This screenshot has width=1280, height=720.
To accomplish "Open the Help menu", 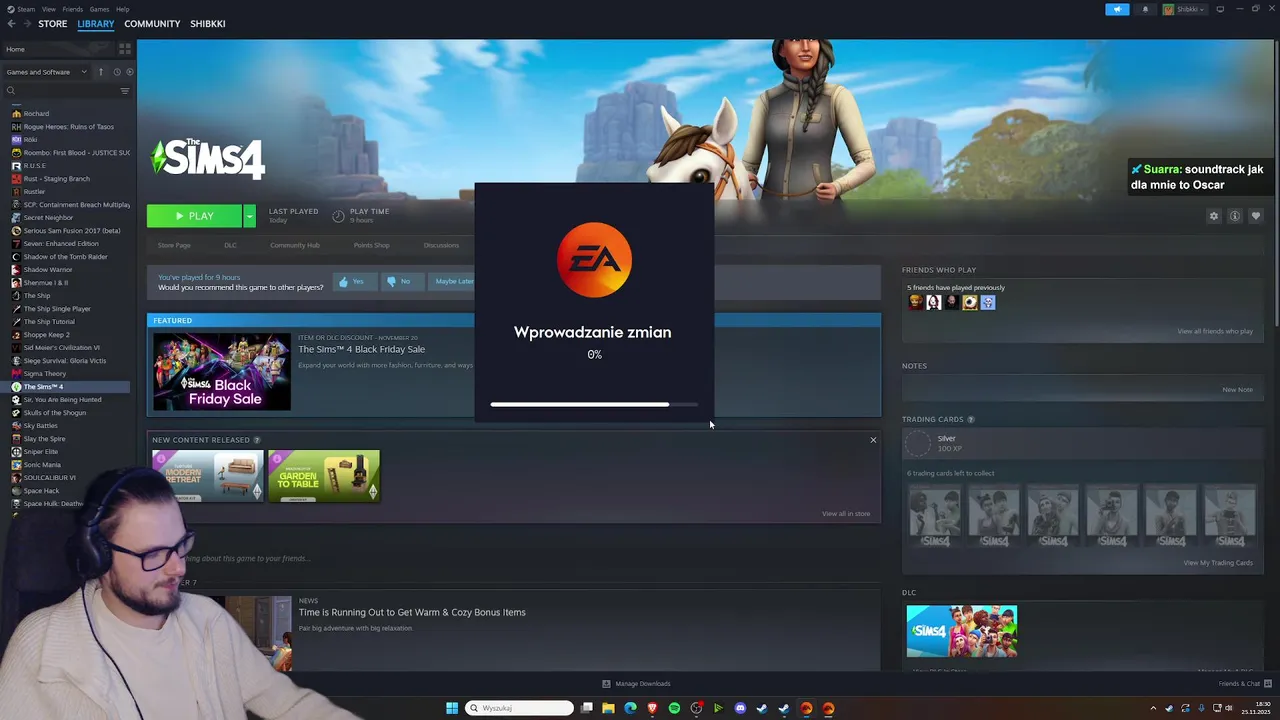I will pyautogui.click(x=122, y=9).
